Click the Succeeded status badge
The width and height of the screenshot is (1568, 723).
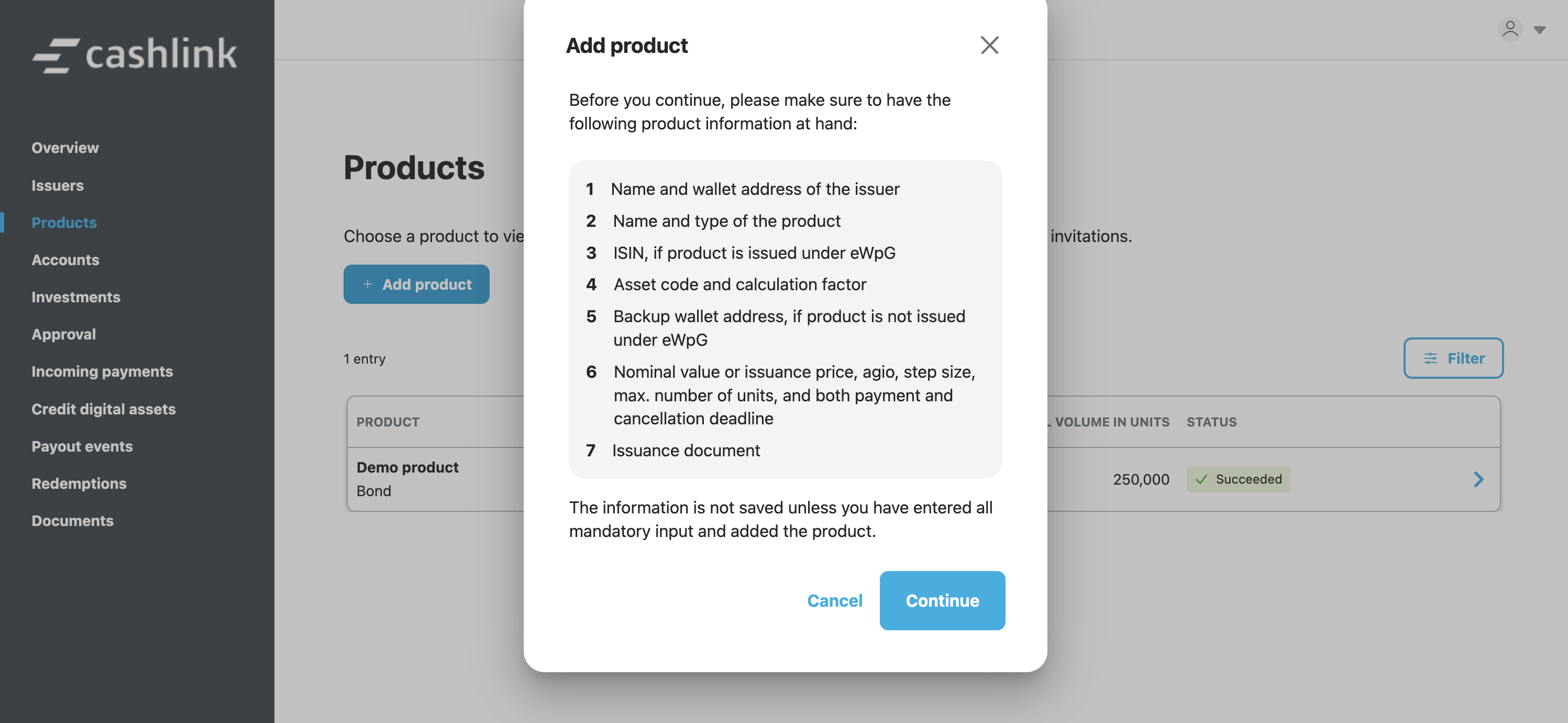coord(1238,479)
